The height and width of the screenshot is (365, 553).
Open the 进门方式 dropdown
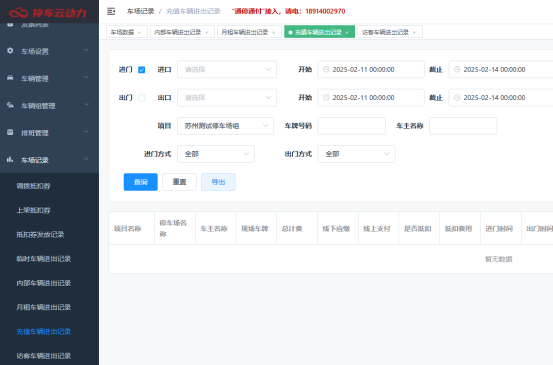click(x=216, y=154)
